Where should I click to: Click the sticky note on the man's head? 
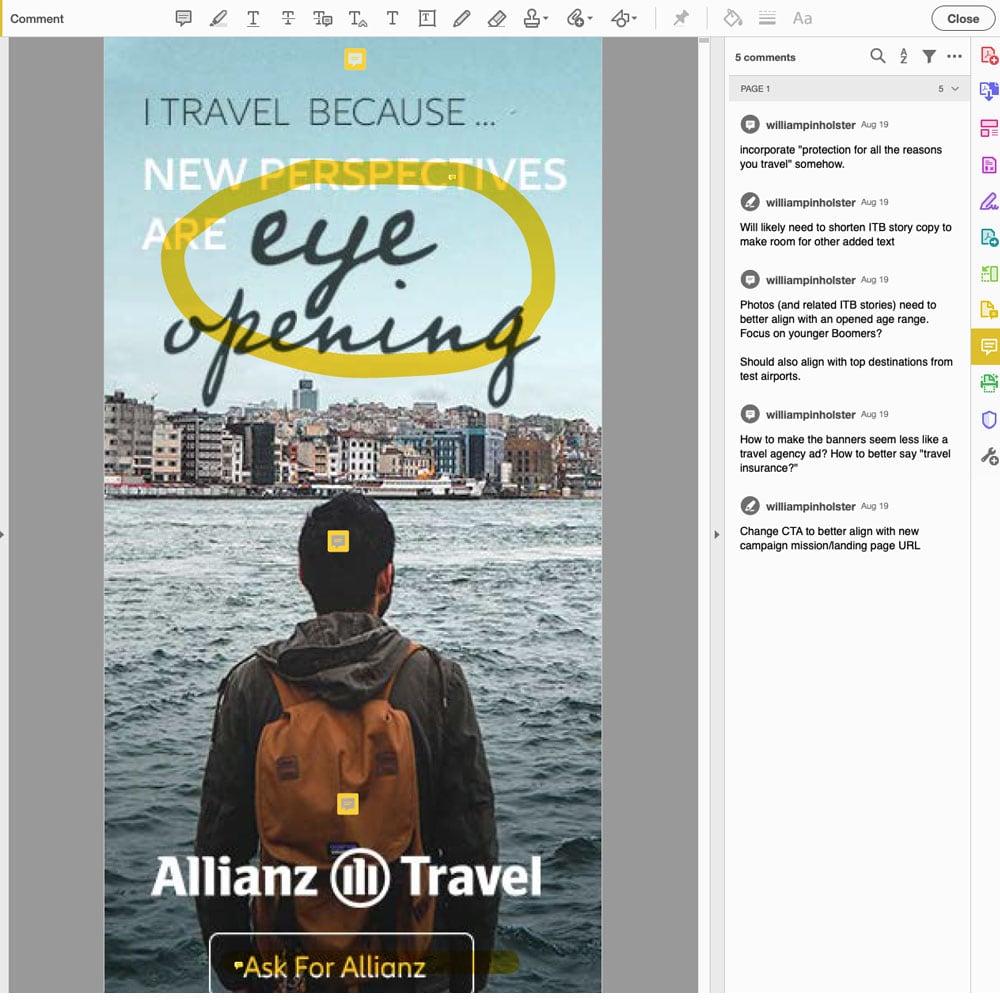338,541
